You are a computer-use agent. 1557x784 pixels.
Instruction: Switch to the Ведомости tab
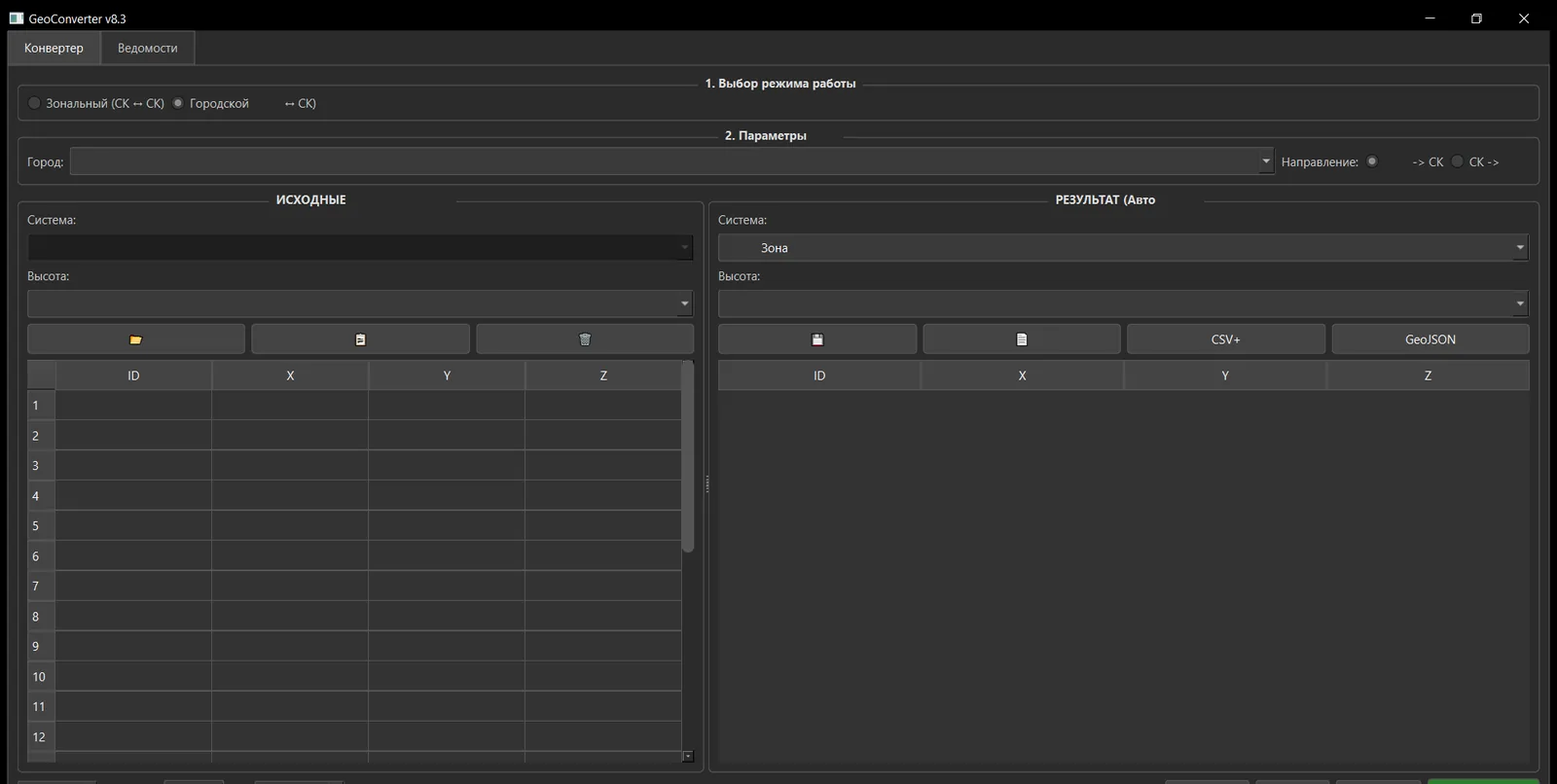(148, 48)
